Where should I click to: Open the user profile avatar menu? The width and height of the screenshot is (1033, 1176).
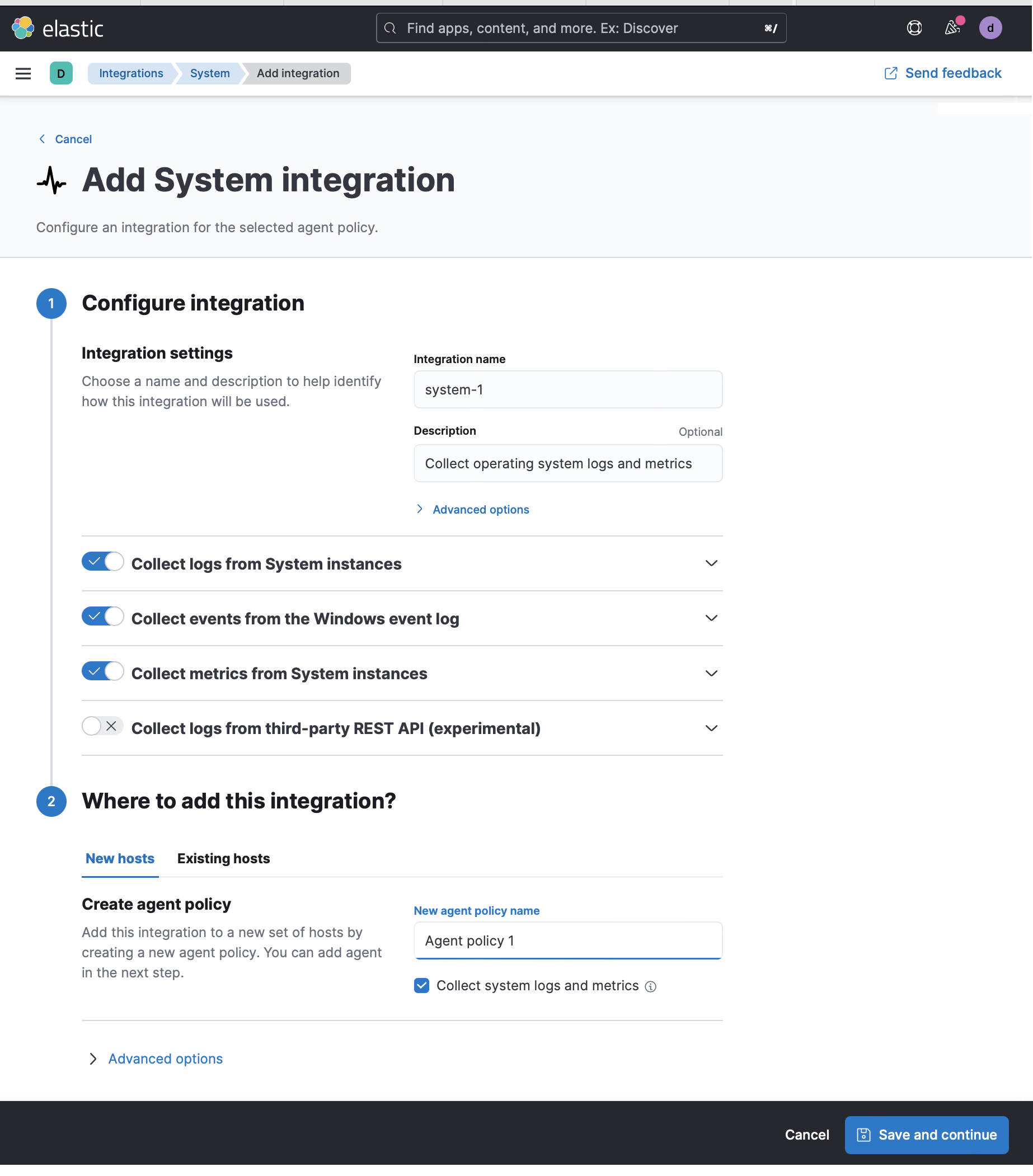[x=990, y=27]
